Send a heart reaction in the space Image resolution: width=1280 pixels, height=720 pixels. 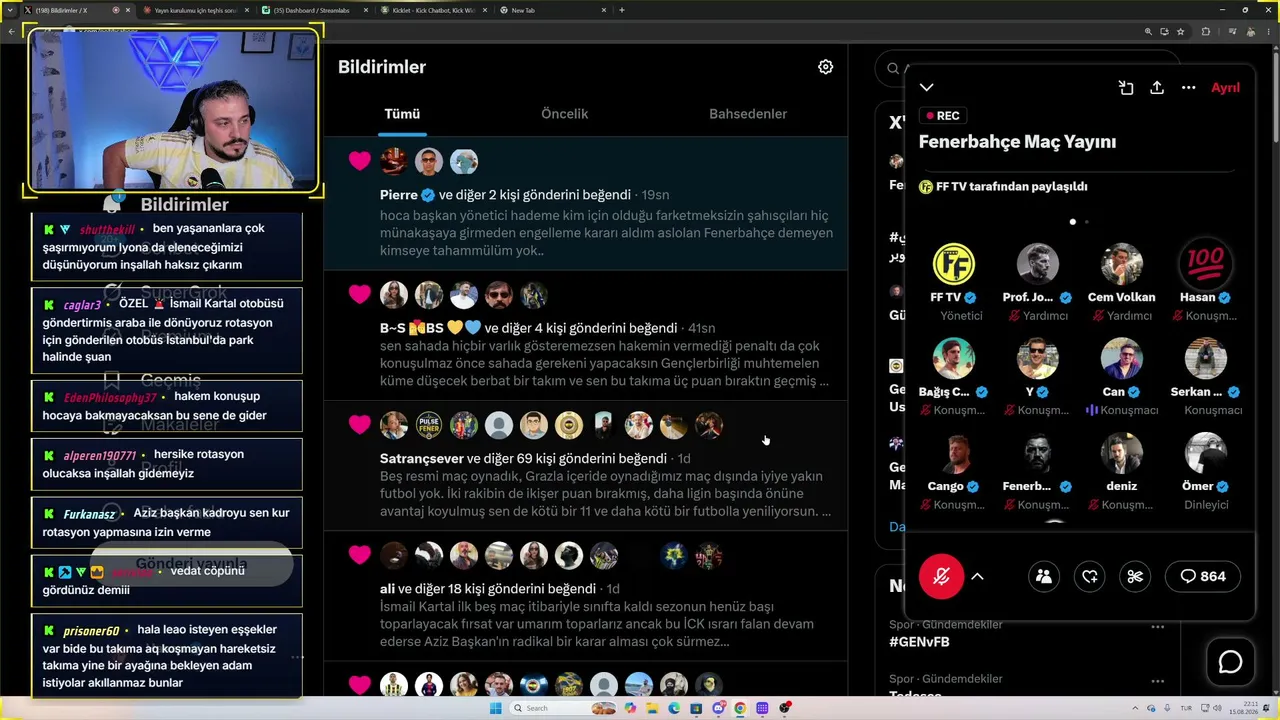pyautogui.click(x=1090, y=576)
